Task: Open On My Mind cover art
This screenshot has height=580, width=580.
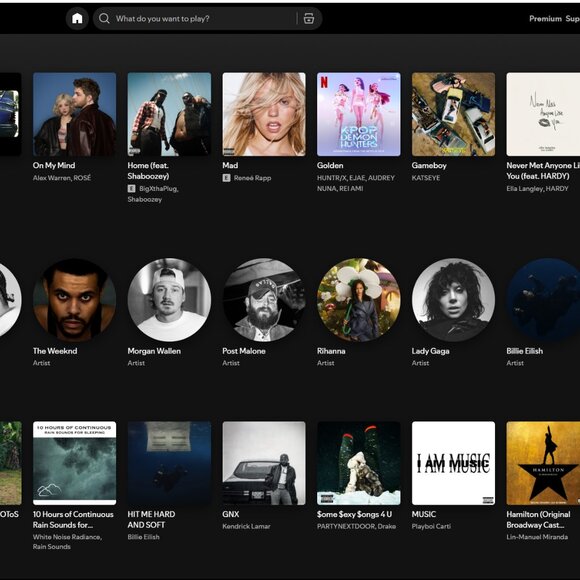Action: 74,114
